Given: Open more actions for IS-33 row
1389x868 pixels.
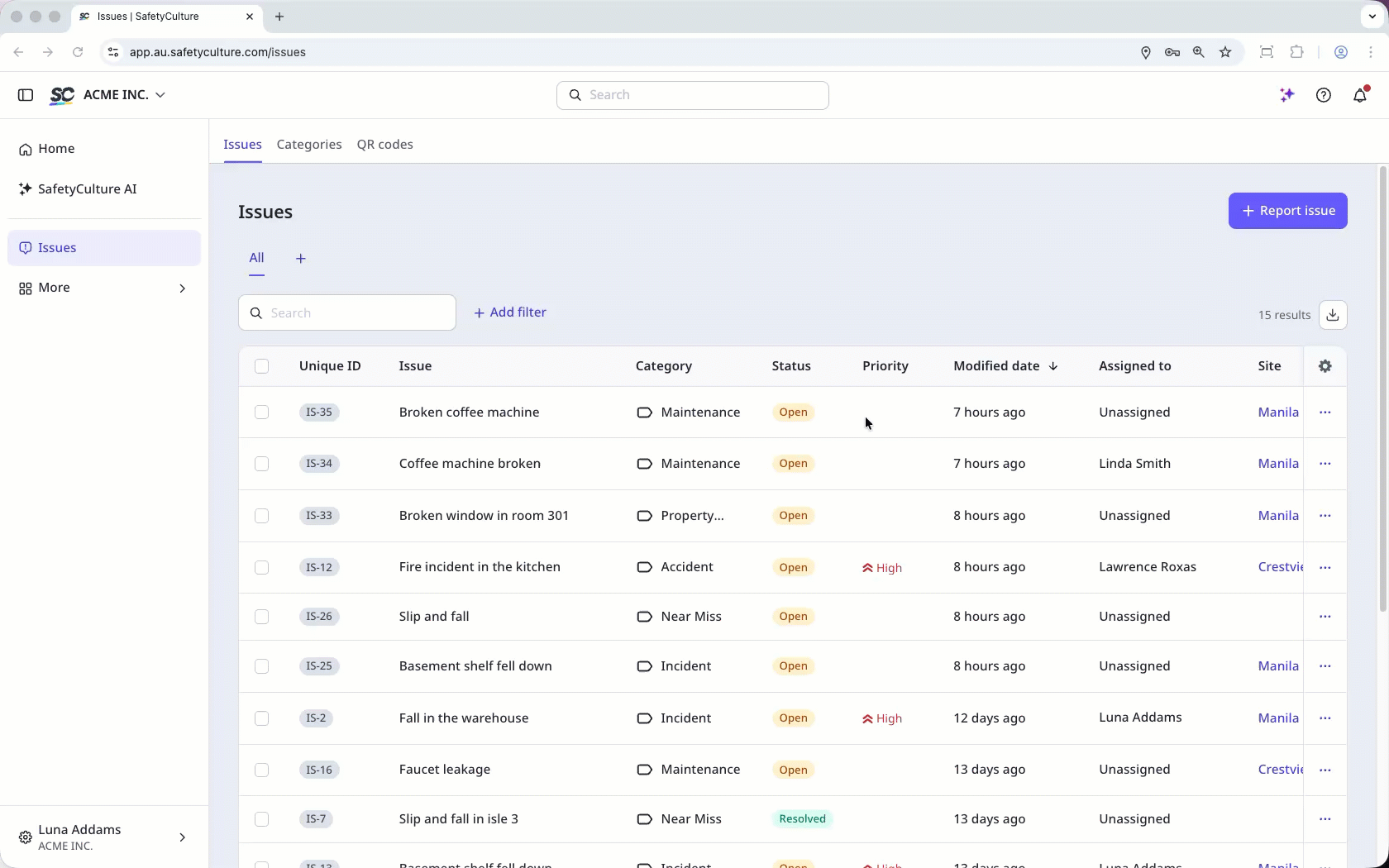Looking at the screenshot, I should (1325, 516).
